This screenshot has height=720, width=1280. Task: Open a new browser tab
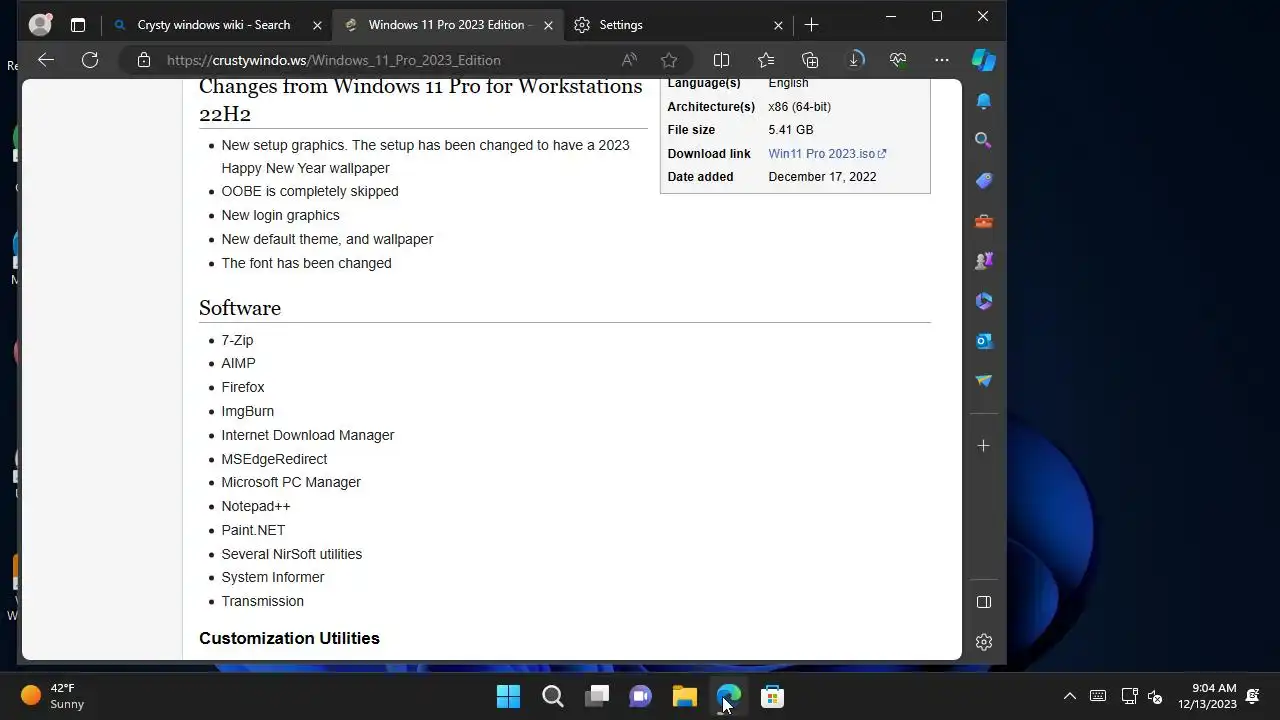click(x=811, y=25)
